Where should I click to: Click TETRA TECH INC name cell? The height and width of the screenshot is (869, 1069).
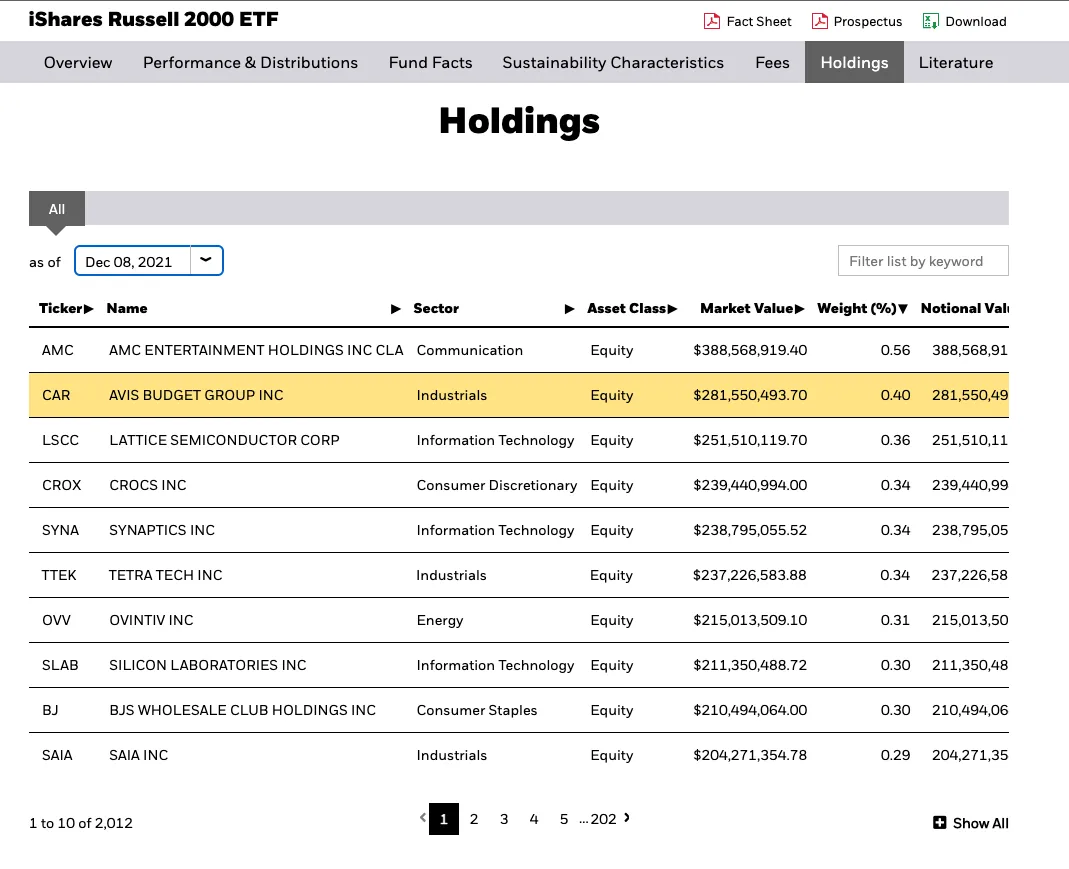[x=166, y=575]
